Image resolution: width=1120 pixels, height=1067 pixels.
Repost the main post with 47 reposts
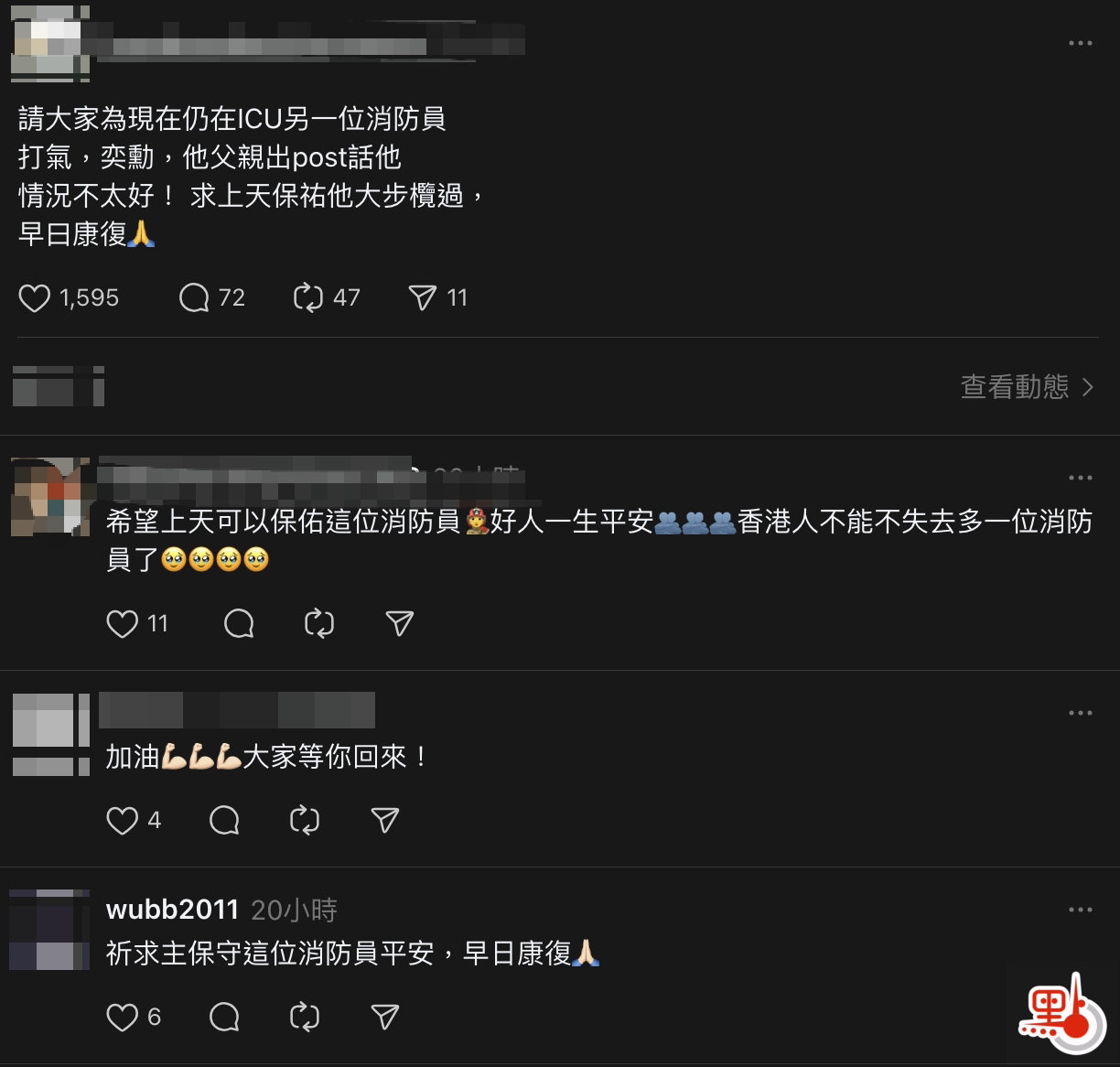coord(308,298)
